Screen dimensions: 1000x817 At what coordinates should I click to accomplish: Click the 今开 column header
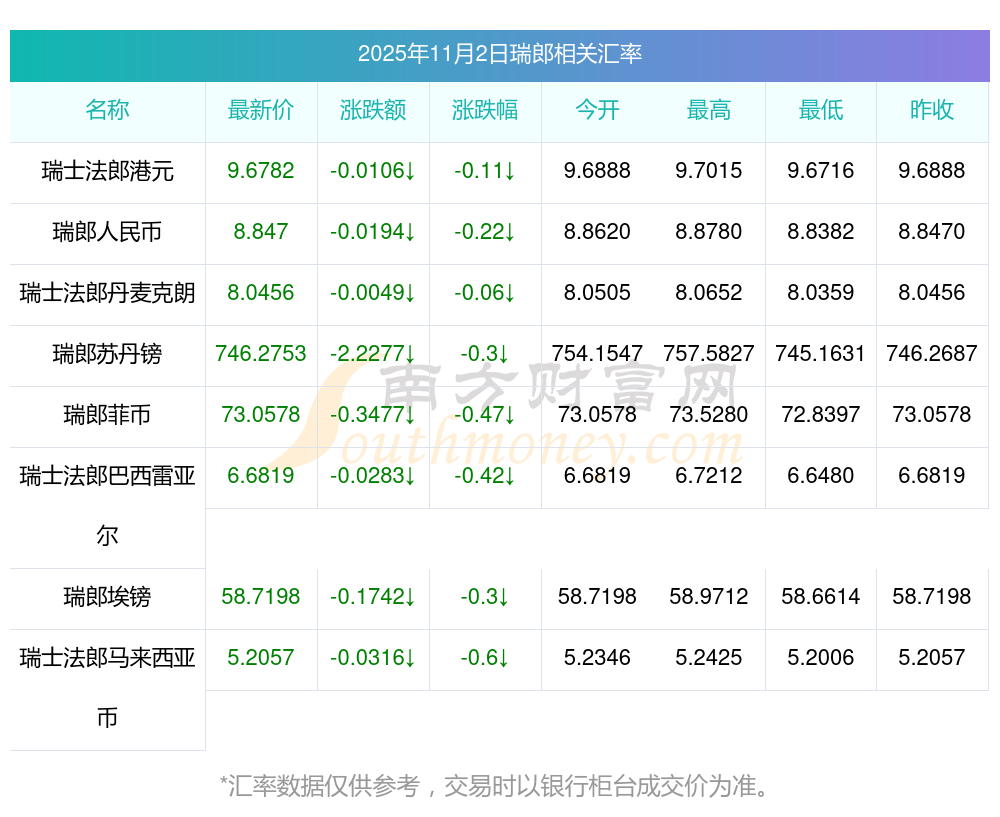click(x=597, y=110)
